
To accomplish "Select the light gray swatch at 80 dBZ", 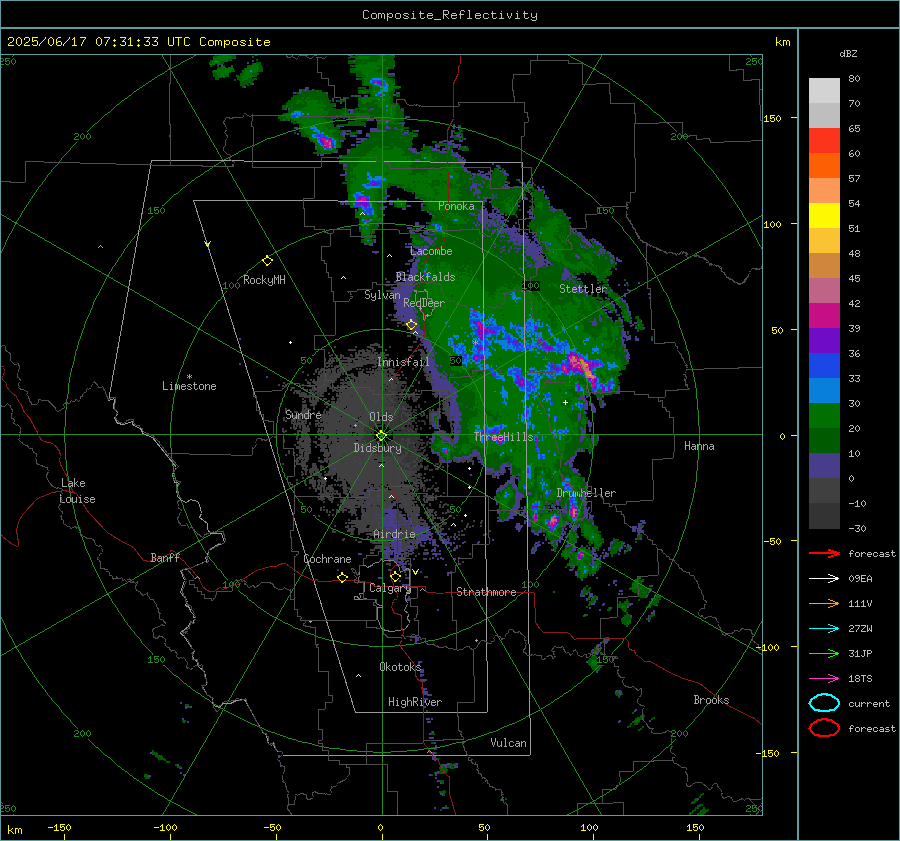I will tap(824, 91).
